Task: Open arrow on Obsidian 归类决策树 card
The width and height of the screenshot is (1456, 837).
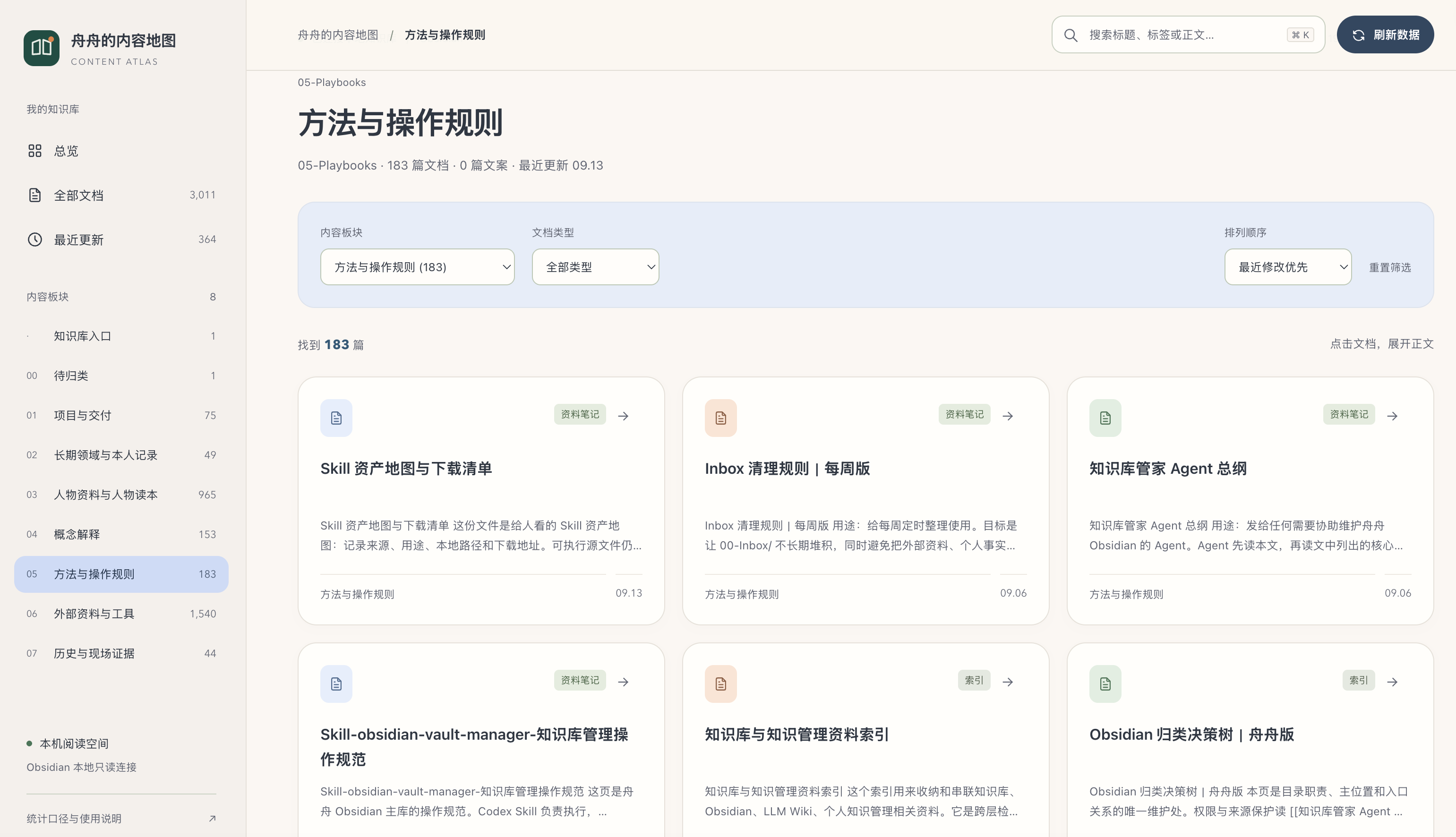Action: (x=1392, y=682)
